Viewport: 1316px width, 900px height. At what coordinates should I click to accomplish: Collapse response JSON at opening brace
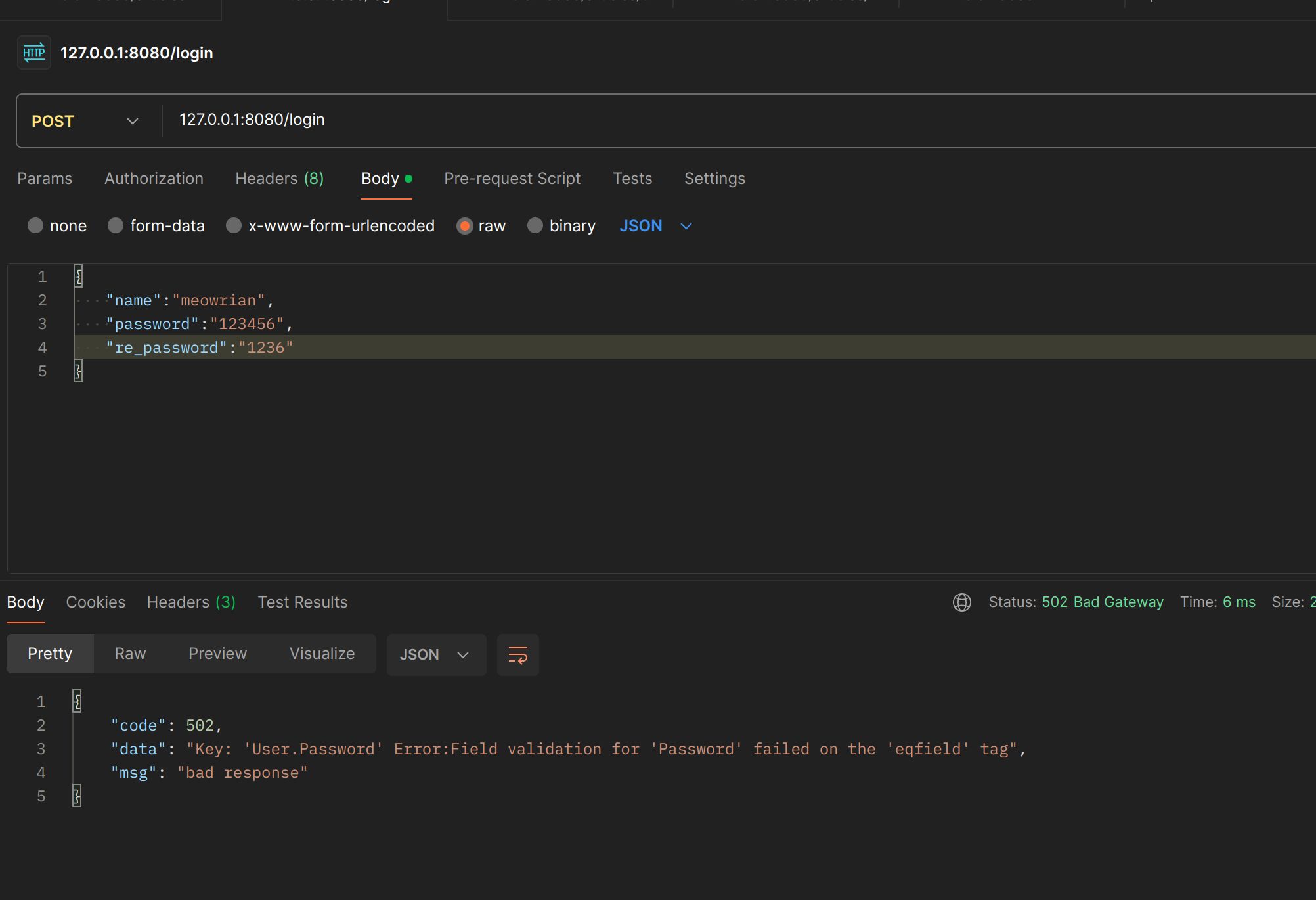(x=77, y=702)
